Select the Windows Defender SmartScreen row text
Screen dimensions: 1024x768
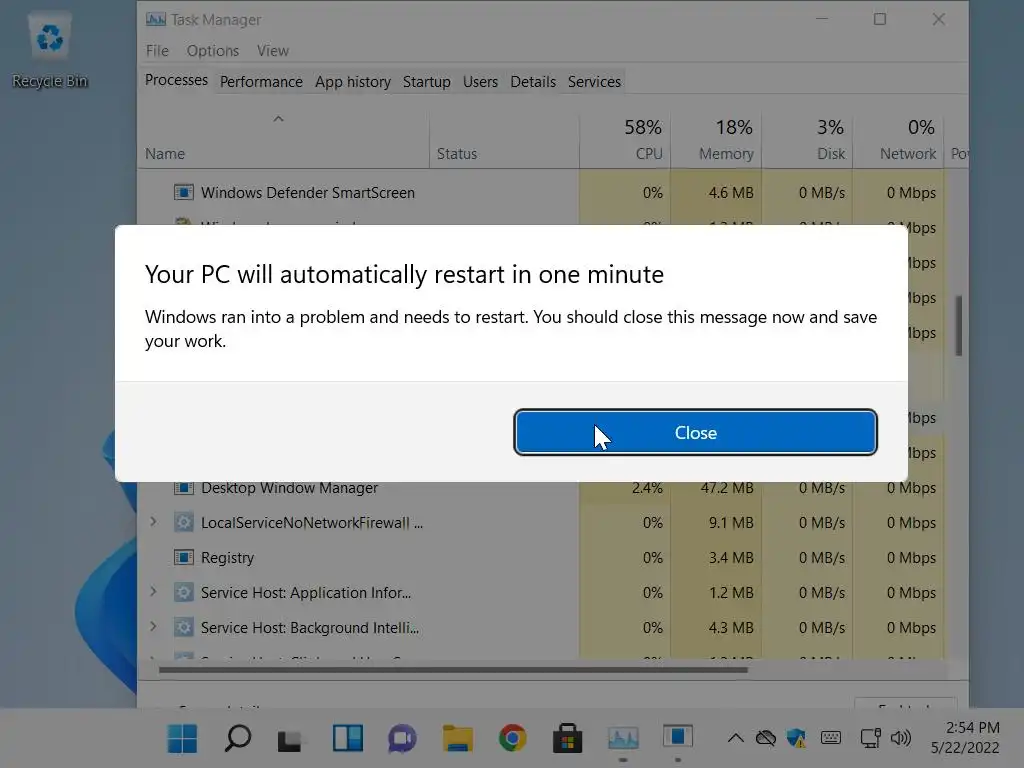pos(308,193)
